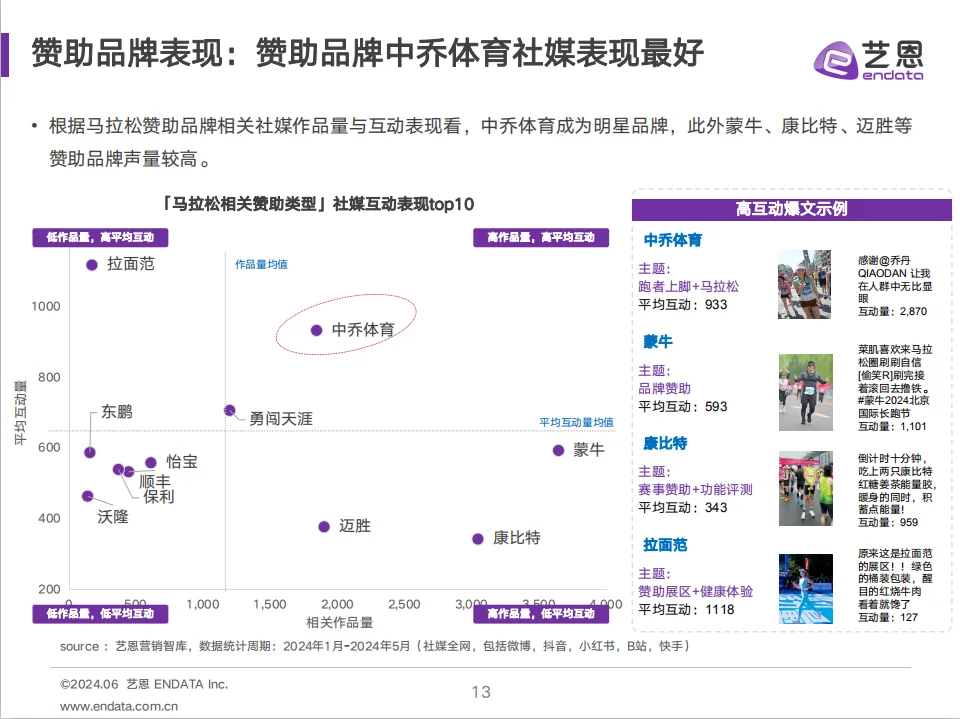
Task: Click the 怡宝 label in chart
Action: click(x=182, y=461)
